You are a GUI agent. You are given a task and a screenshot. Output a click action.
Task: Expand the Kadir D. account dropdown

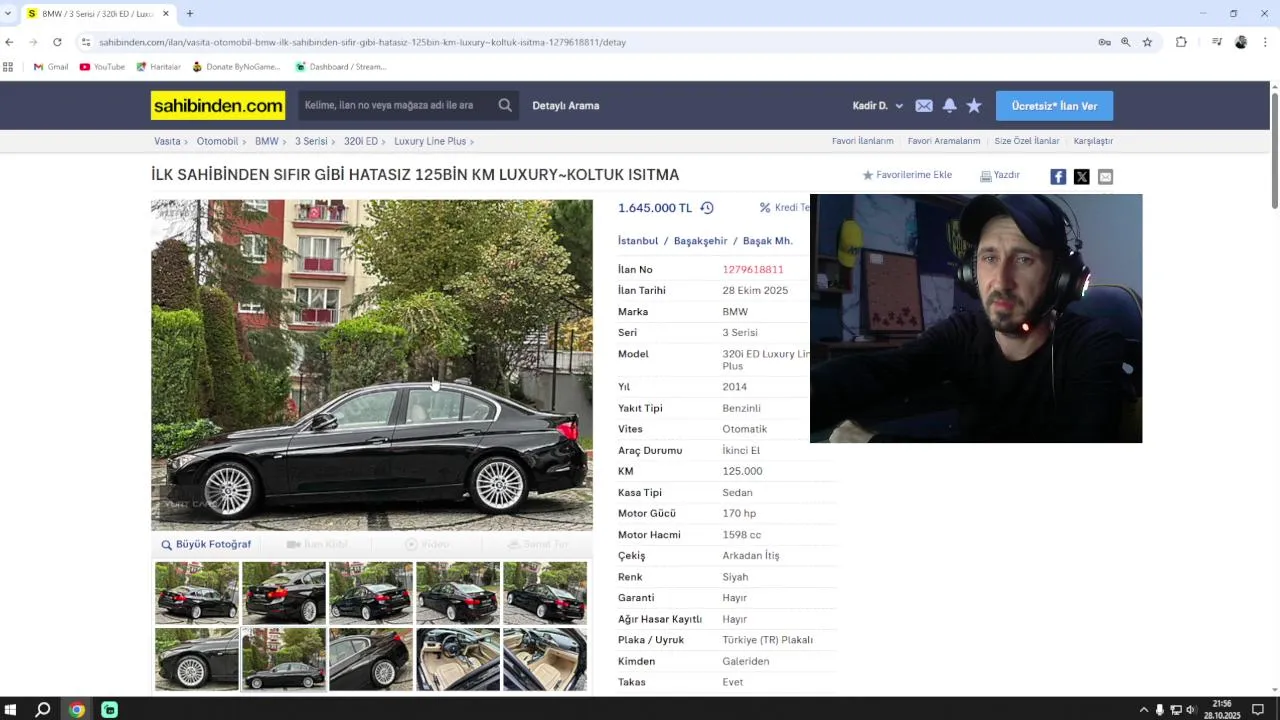coord(878,105)
